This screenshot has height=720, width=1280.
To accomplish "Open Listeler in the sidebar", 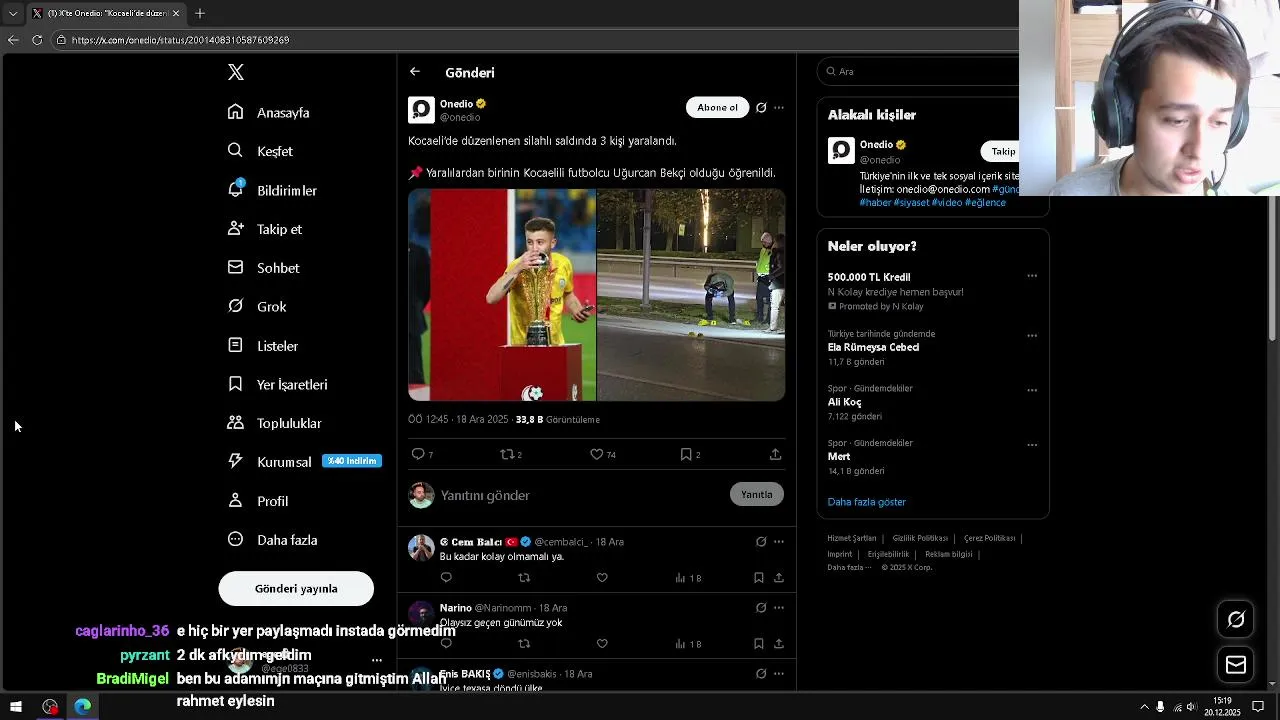I will point(263,346).
